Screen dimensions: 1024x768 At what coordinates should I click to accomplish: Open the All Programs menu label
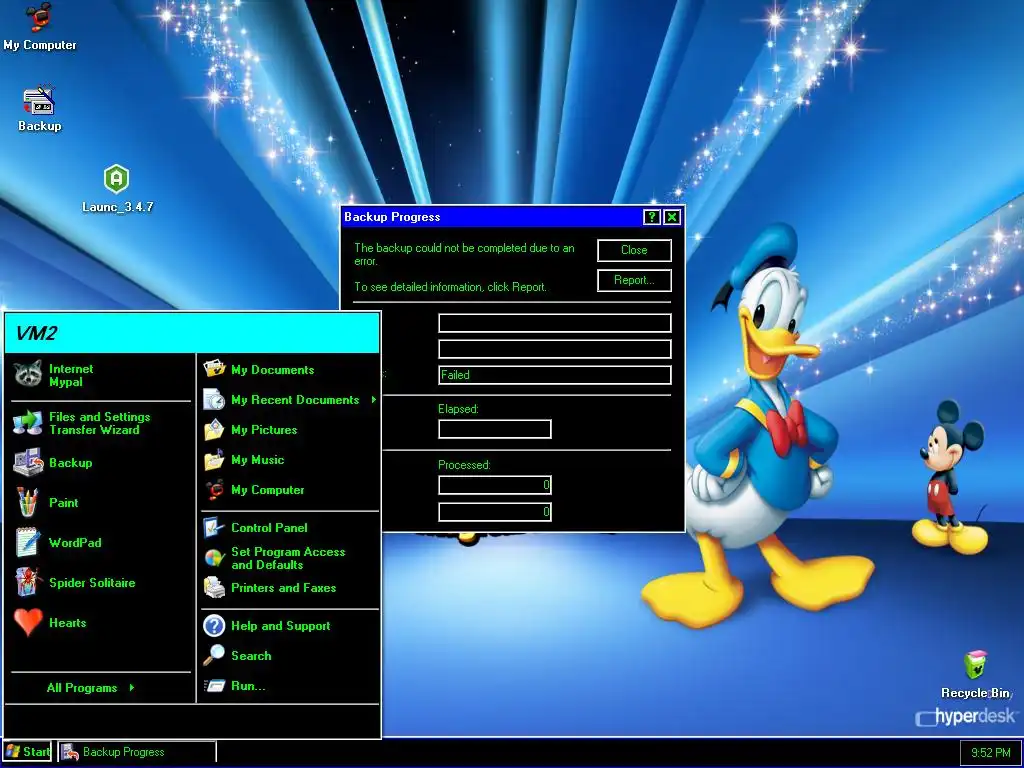tap(82, 688)
